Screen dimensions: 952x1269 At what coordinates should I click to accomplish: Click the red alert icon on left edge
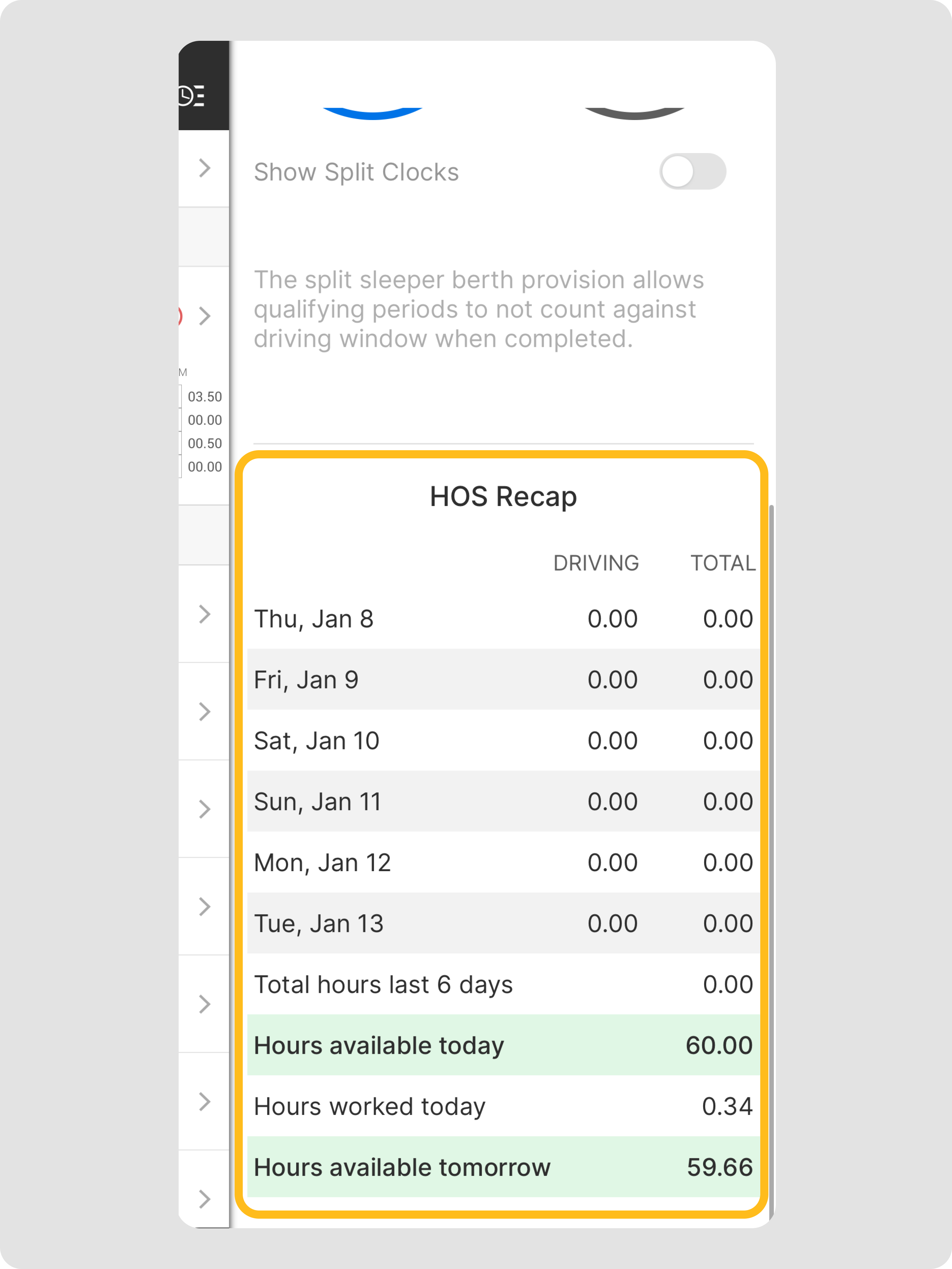tap(180, 316)
